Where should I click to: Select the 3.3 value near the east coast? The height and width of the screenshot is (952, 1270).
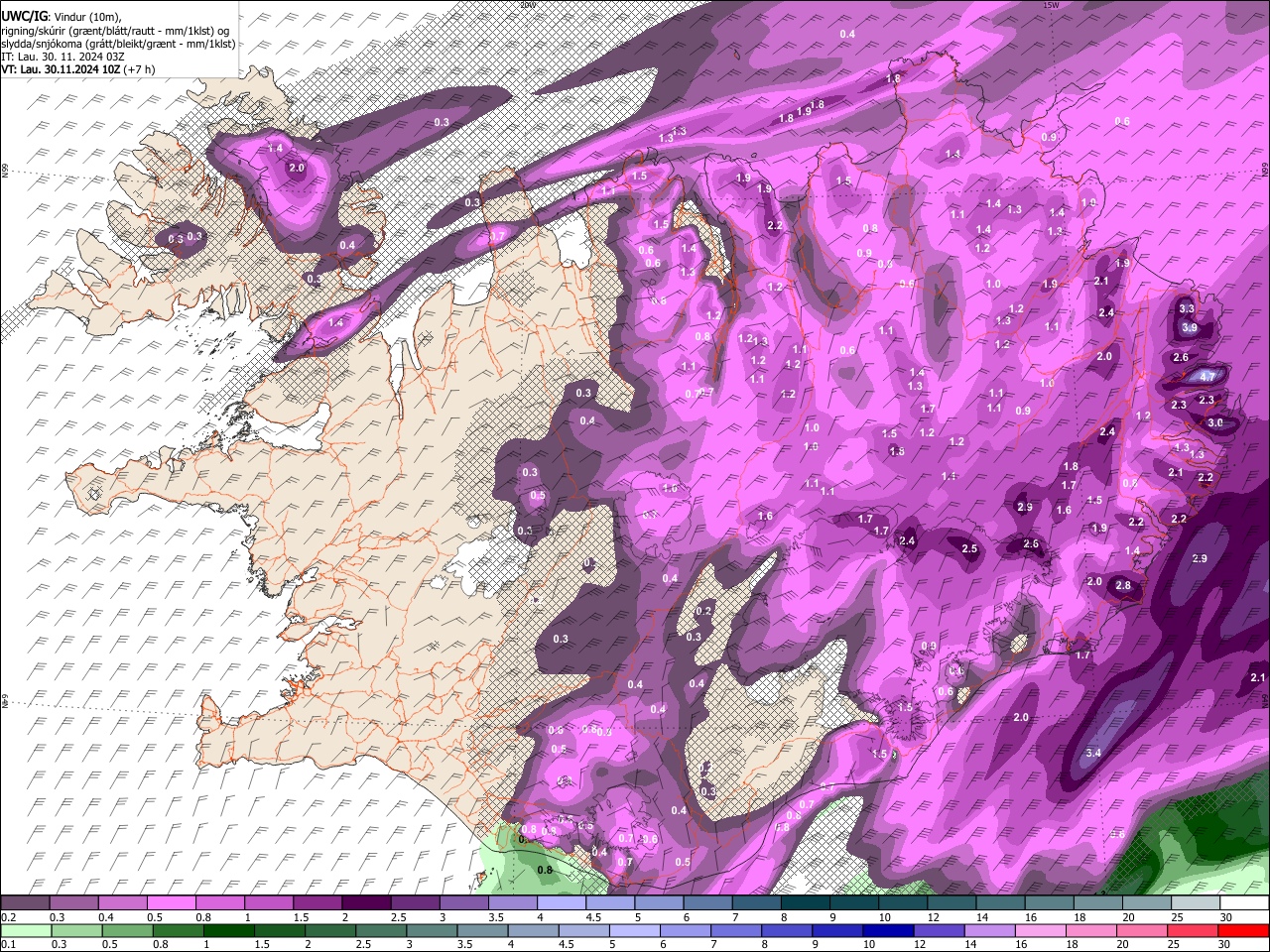coord(1187,309)
